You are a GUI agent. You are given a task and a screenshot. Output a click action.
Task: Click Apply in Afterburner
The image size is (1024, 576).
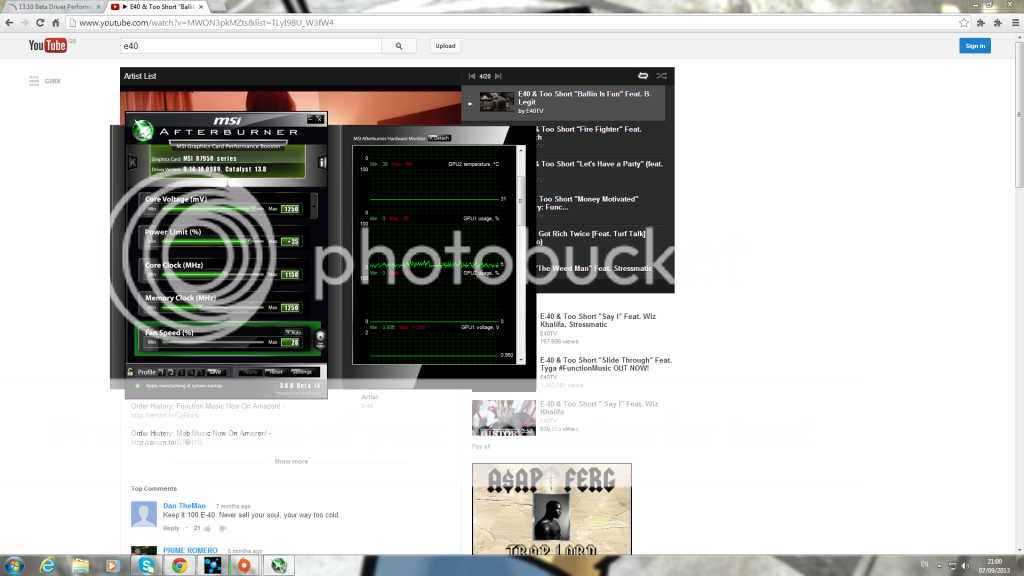pyautogui.click(x=250, y=372)
